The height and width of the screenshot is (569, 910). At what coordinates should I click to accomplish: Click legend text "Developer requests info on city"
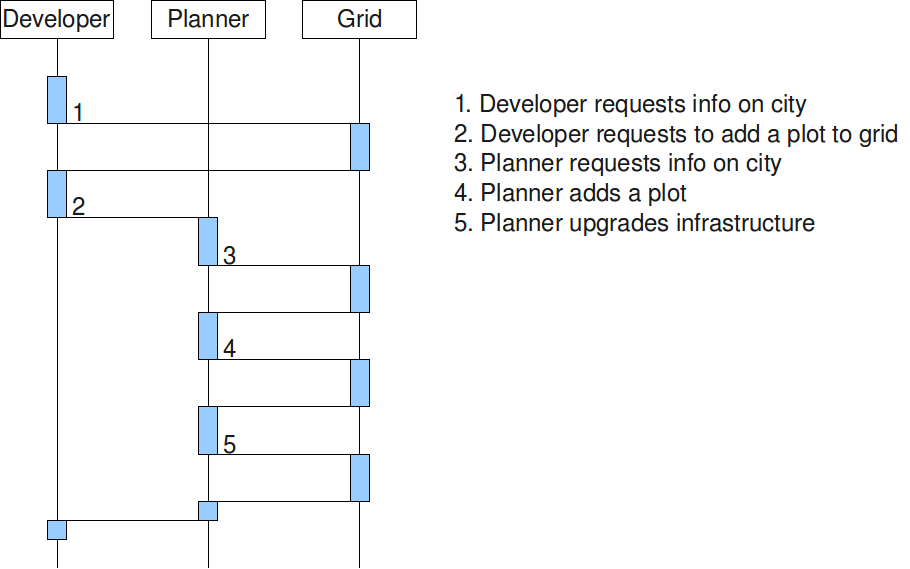pyautogui.click(x=630, y=104)
